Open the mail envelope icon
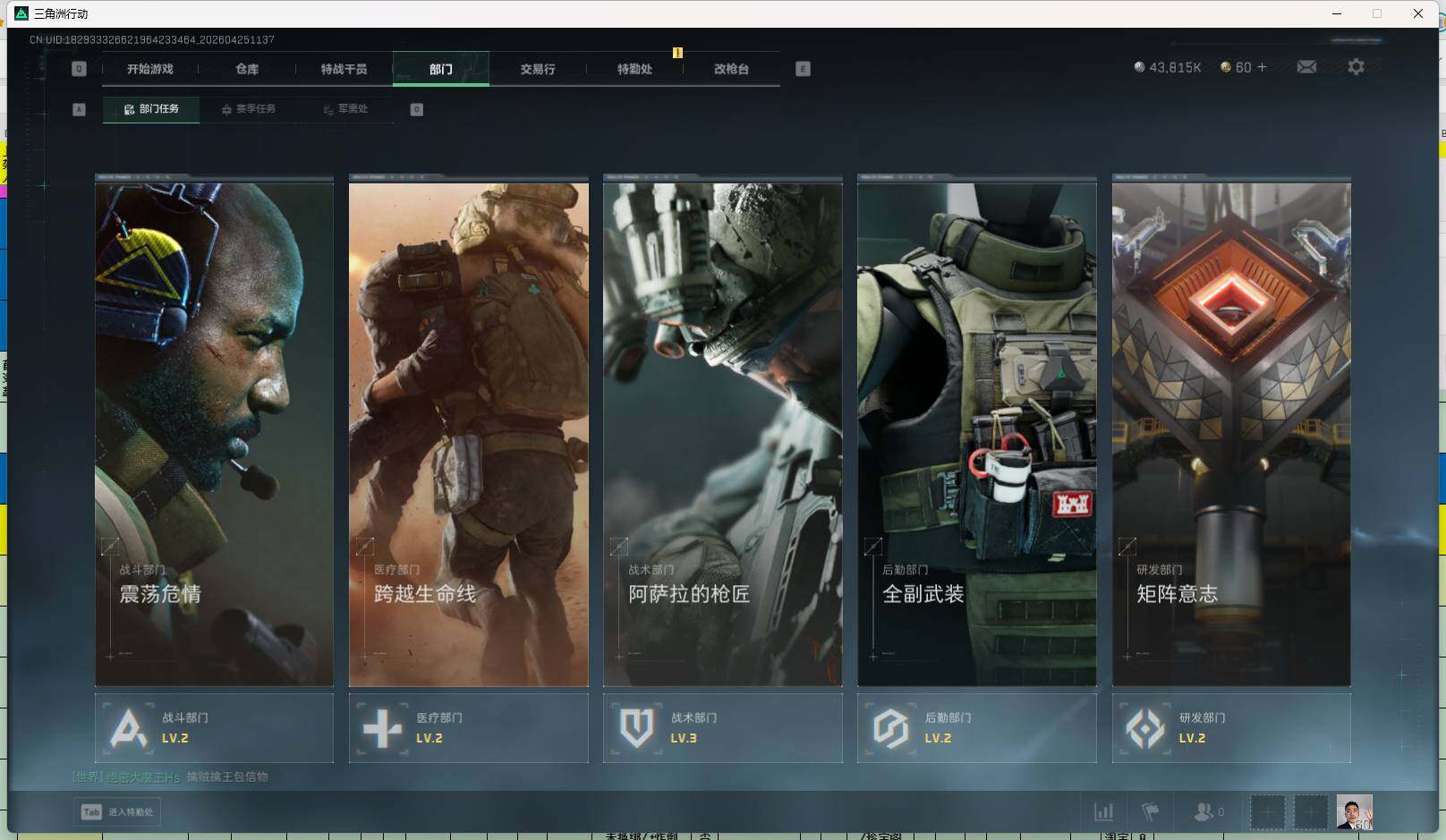This screenshot has height=840, width=1446. [x=1306, y=67]
